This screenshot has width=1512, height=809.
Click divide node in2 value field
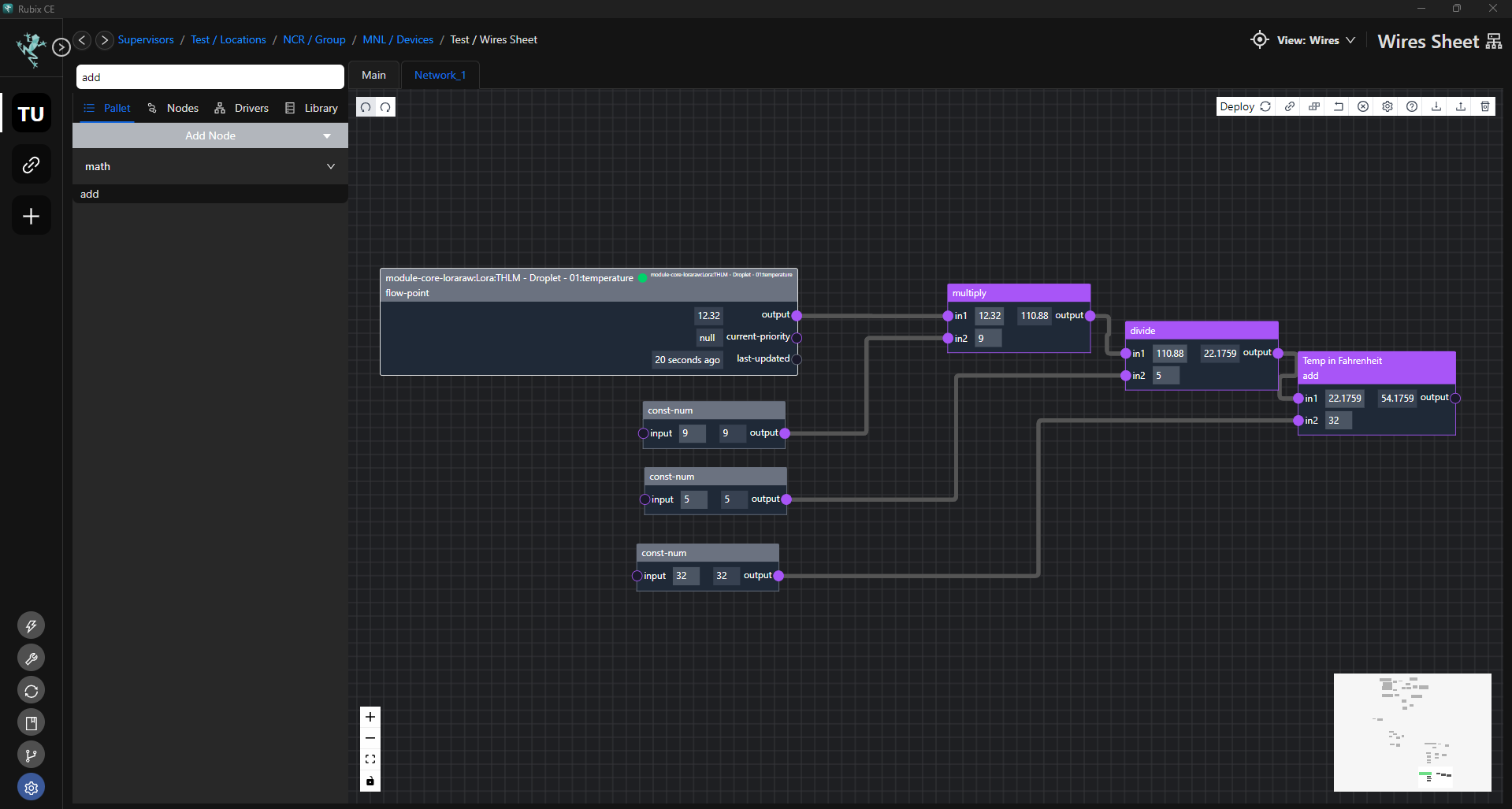[1166, 376]
